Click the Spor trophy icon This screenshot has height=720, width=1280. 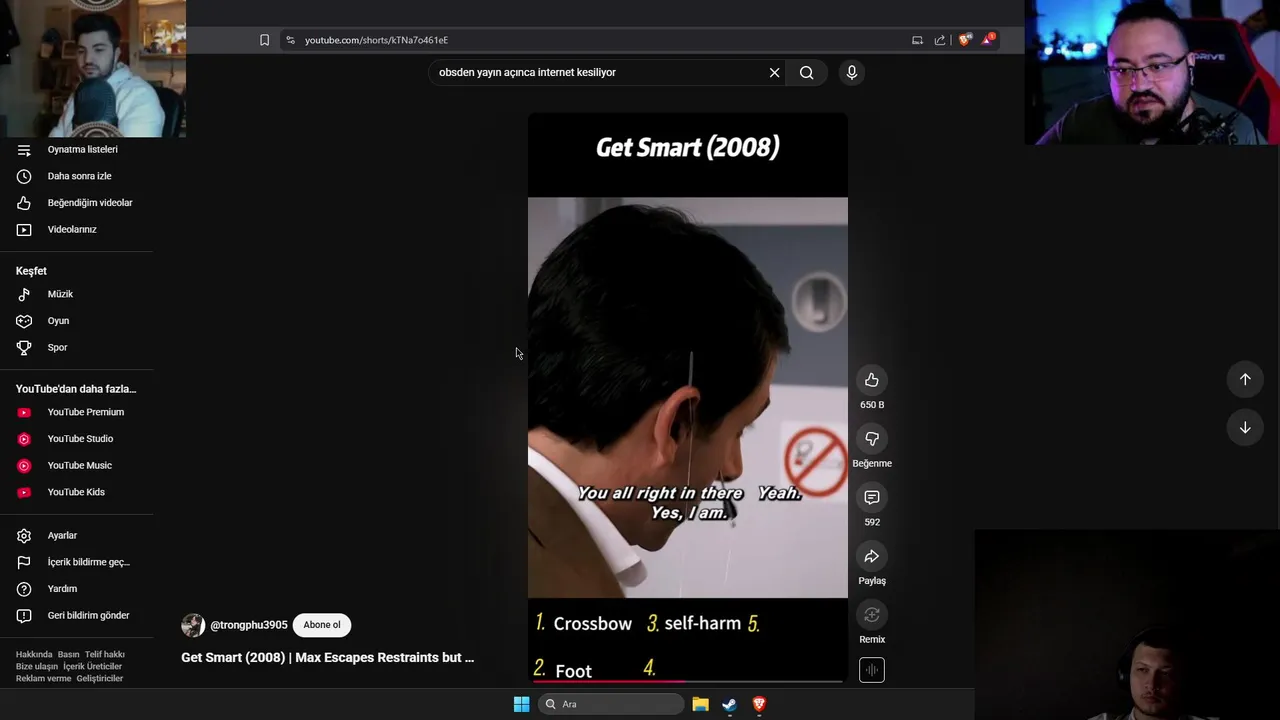click(x=24, y=348)
